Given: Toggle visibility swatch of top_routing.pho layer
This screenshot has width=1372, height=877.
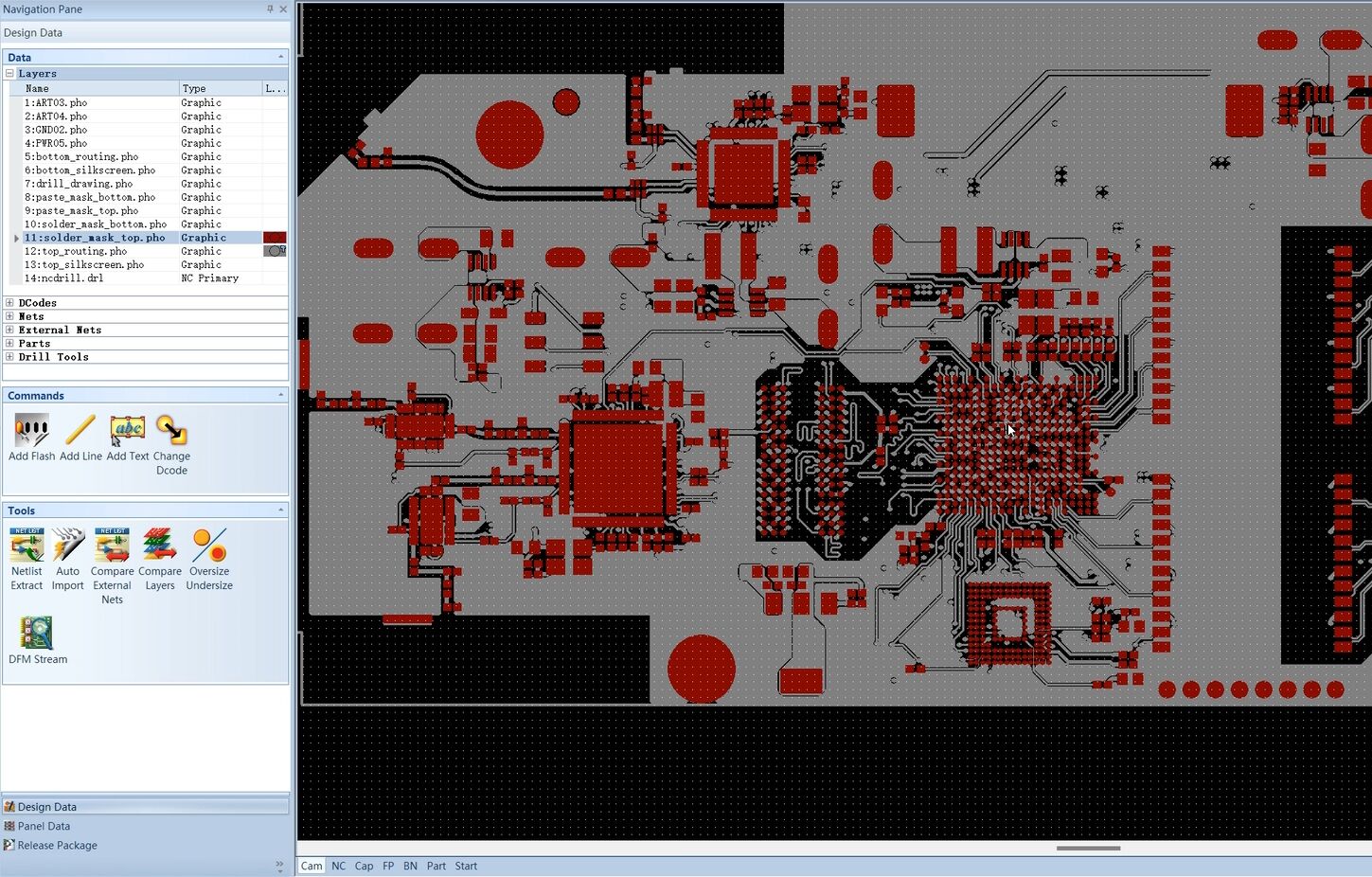Looking at the screenshot, I should [x=275, y=251].
